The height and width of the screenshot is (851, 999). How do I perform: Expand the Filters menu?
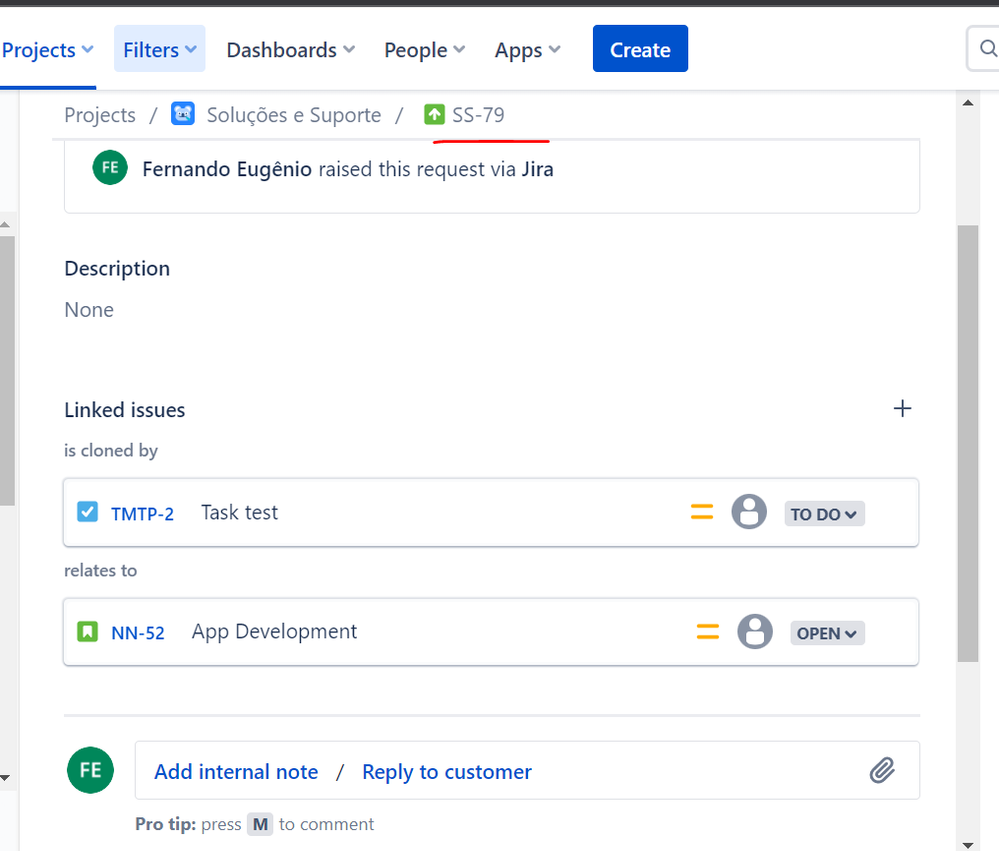pyautogui.click(x=160, y=49)
